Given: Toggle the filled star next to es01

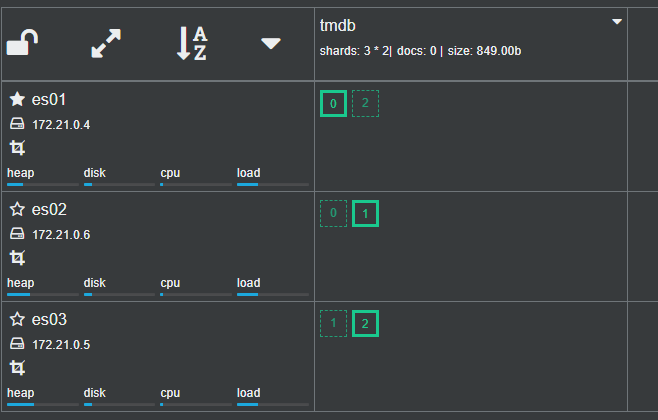Looking at the screenshot, I should 17,99.
